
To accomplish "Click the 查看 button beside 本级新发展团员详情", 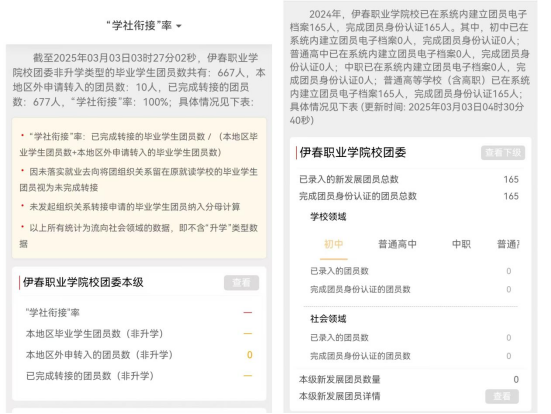I will [502, 396].
